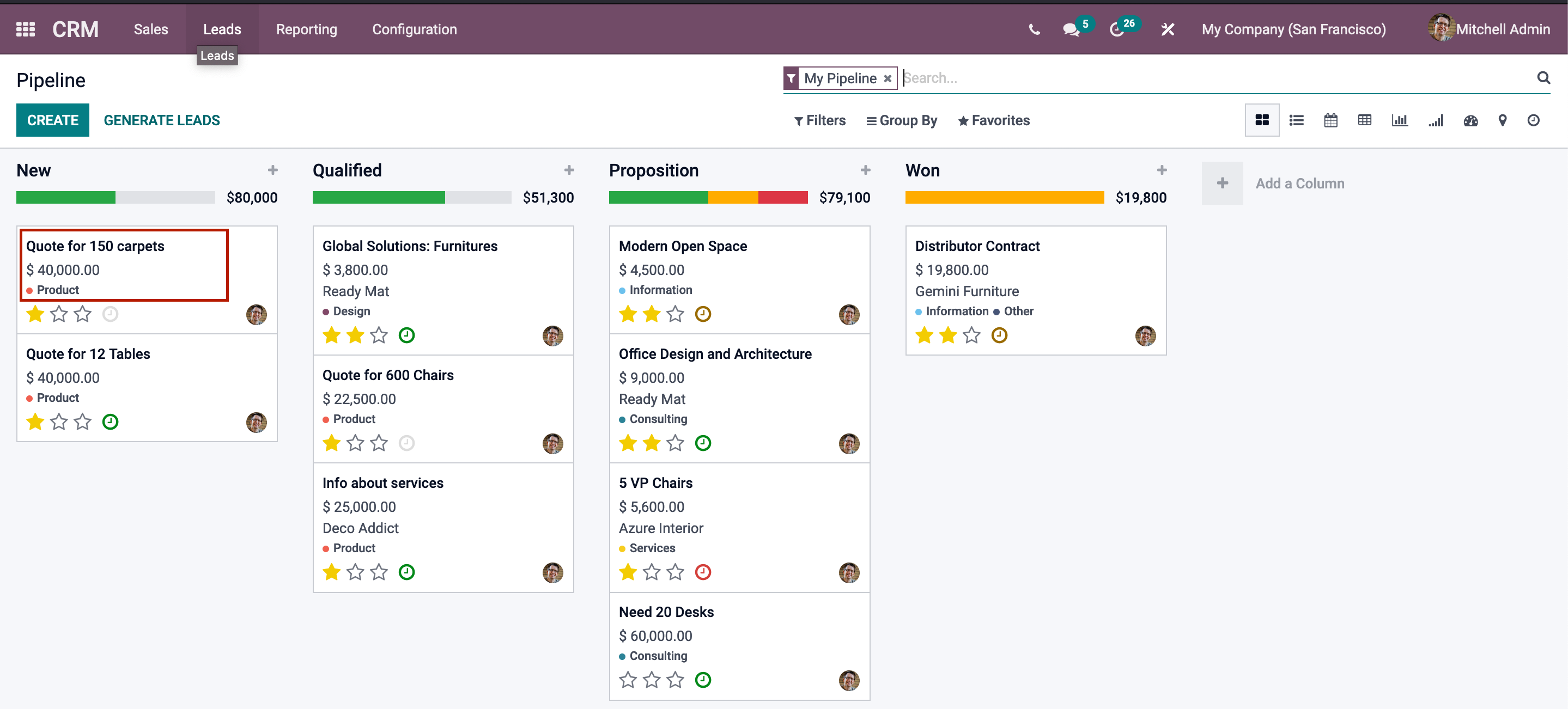Open activity clock on Quote for 150 carpets

point(110,314)
